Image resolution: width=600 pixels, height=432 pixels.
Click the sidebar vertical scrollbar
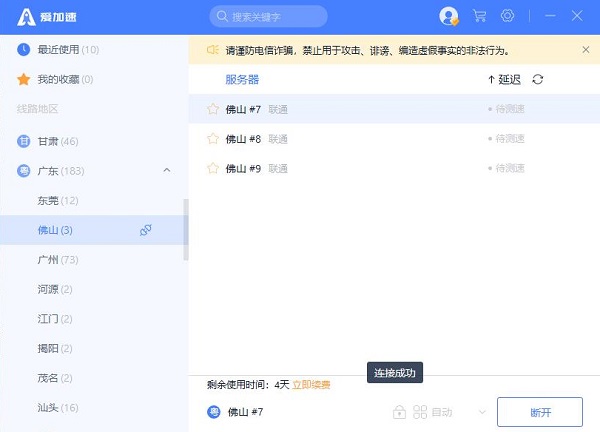point(185,230)
